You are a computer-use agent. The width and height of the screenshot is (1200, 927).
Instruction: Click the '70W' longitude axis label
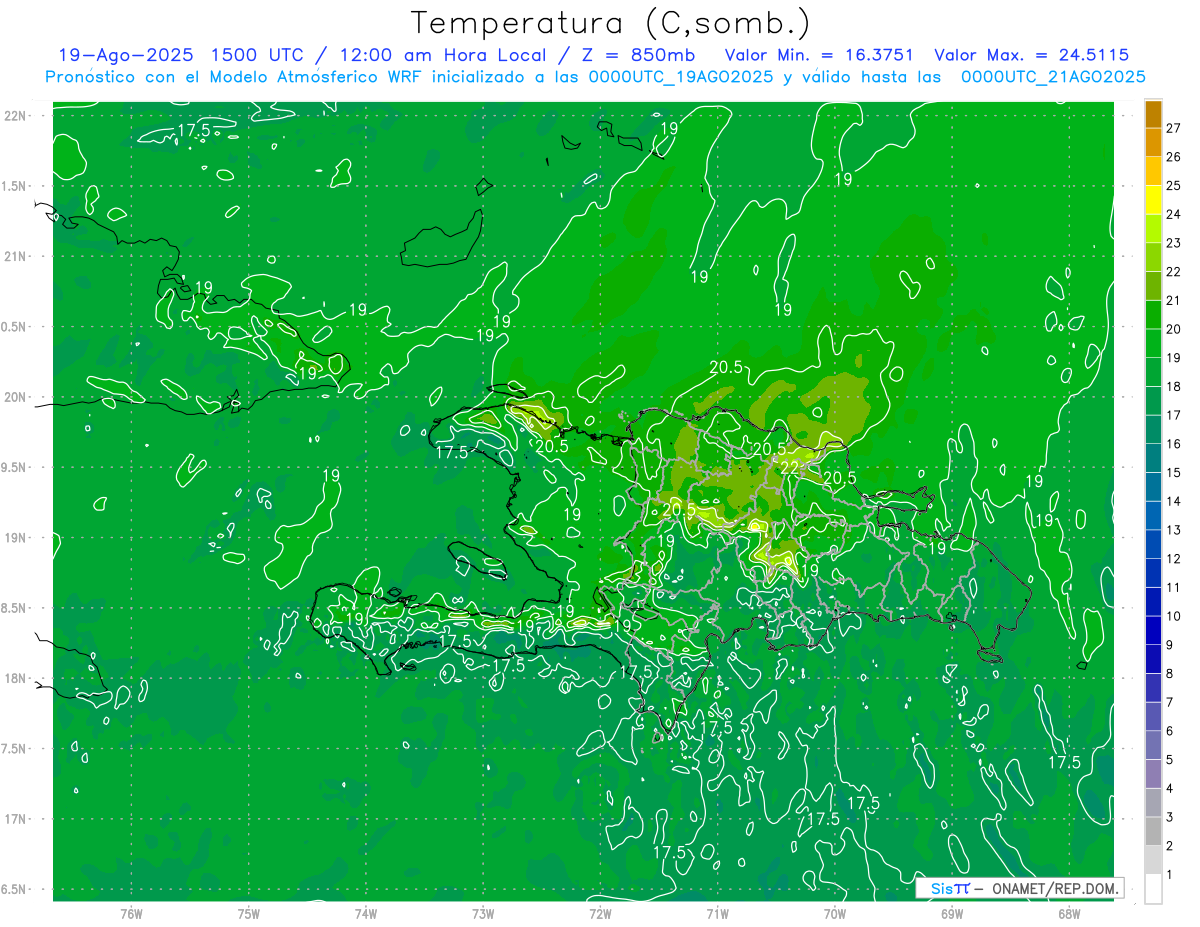835,914
